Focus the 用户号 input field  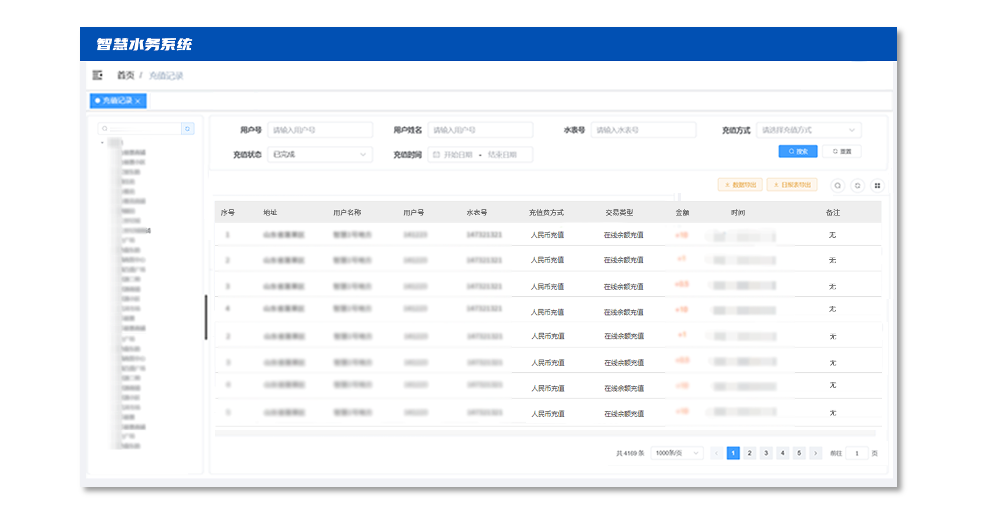point(319,130)
